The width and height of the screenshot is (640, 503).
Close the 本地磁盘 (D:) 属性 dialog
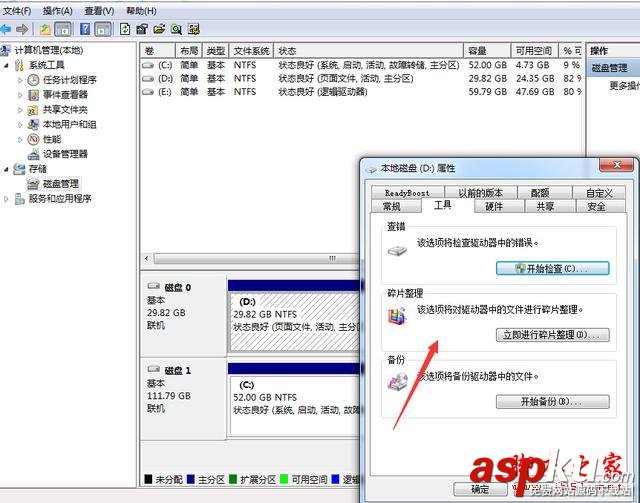[x=617, y=165]
